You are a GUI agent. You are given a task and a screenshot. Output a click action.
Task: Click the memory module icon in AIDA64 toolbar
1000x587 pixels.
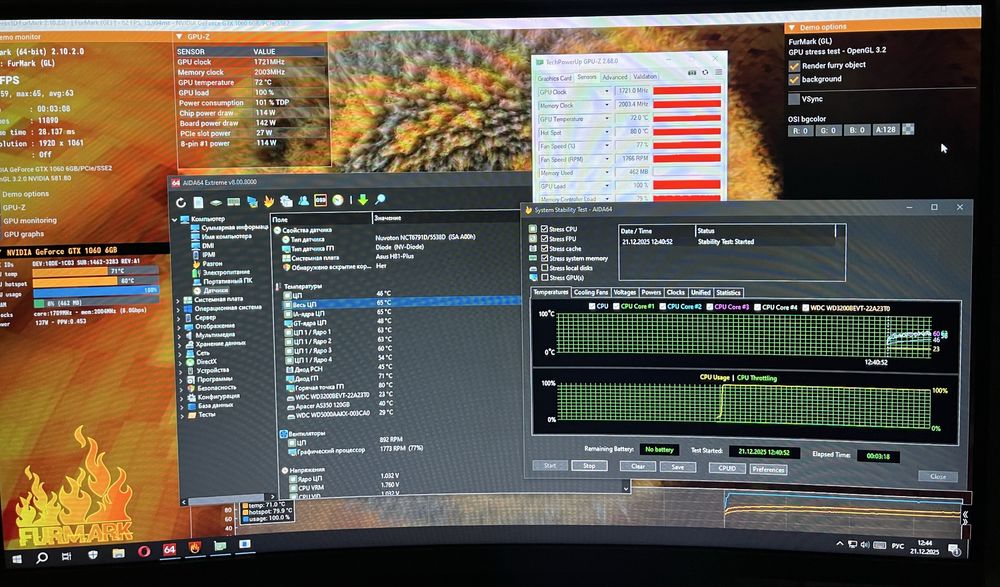pos(233,202)
